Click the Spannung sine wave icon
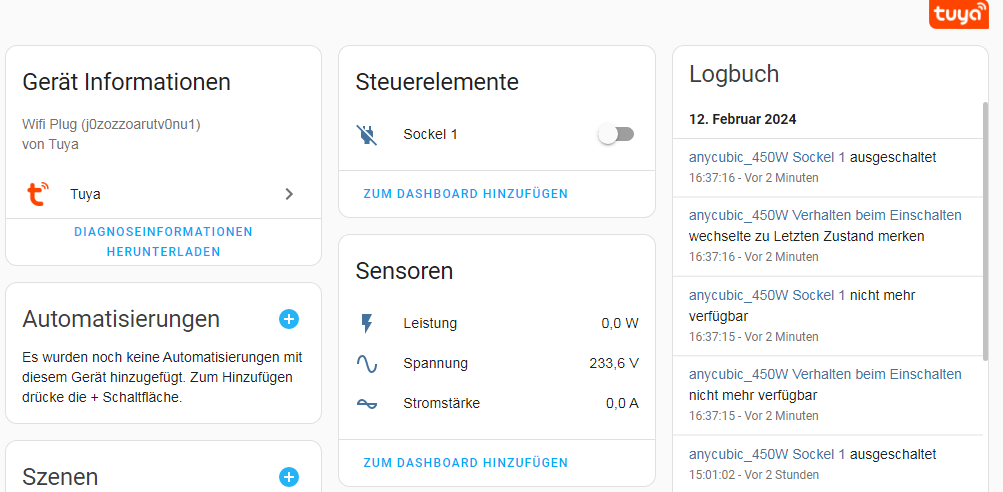 [x=367, y=364]
